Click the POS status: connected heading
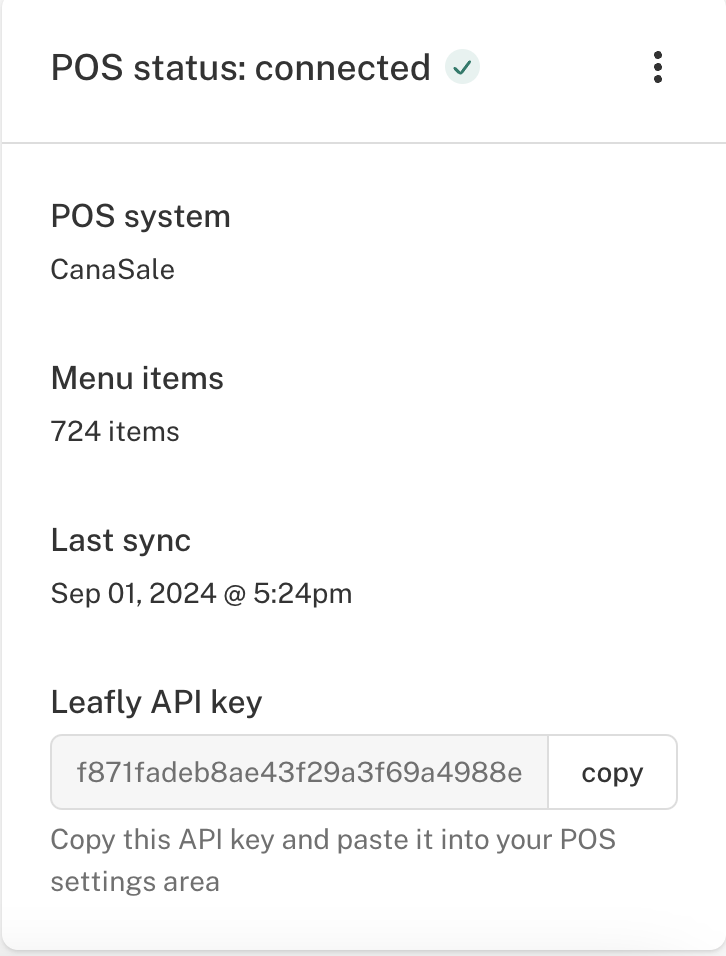 [238, 68]
